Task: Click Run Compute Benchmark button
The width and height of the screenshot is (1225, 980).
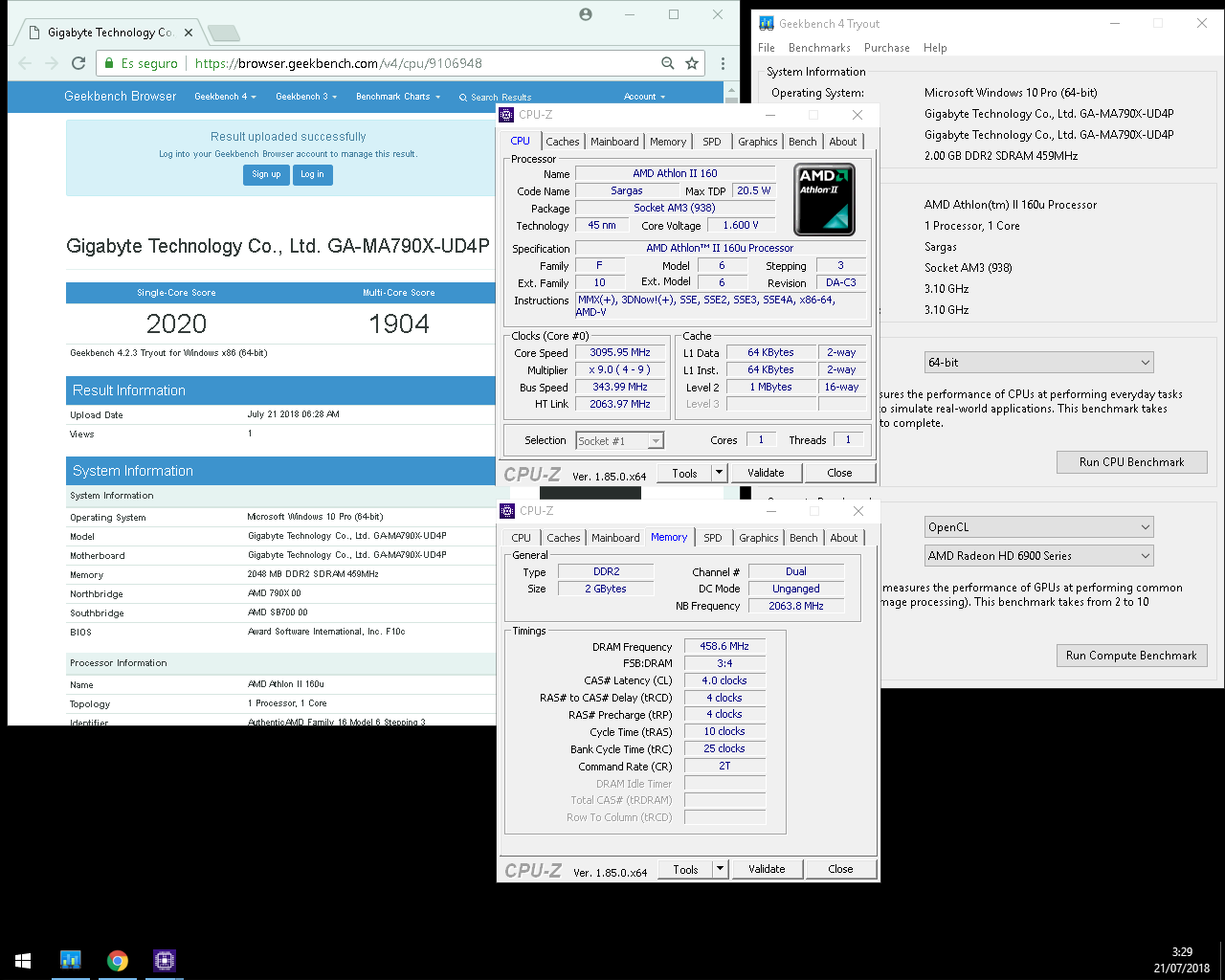Action: click(x=1131, y=656)
